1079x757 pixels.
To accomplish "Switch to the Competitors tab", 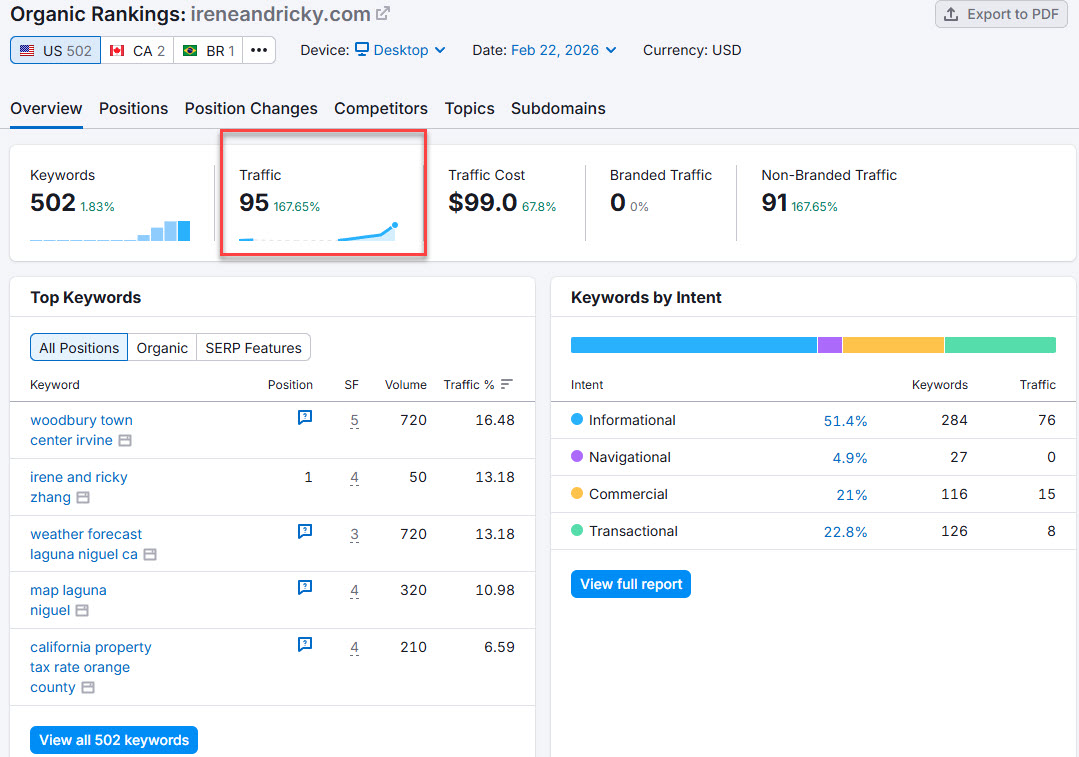I will [381, 109].
